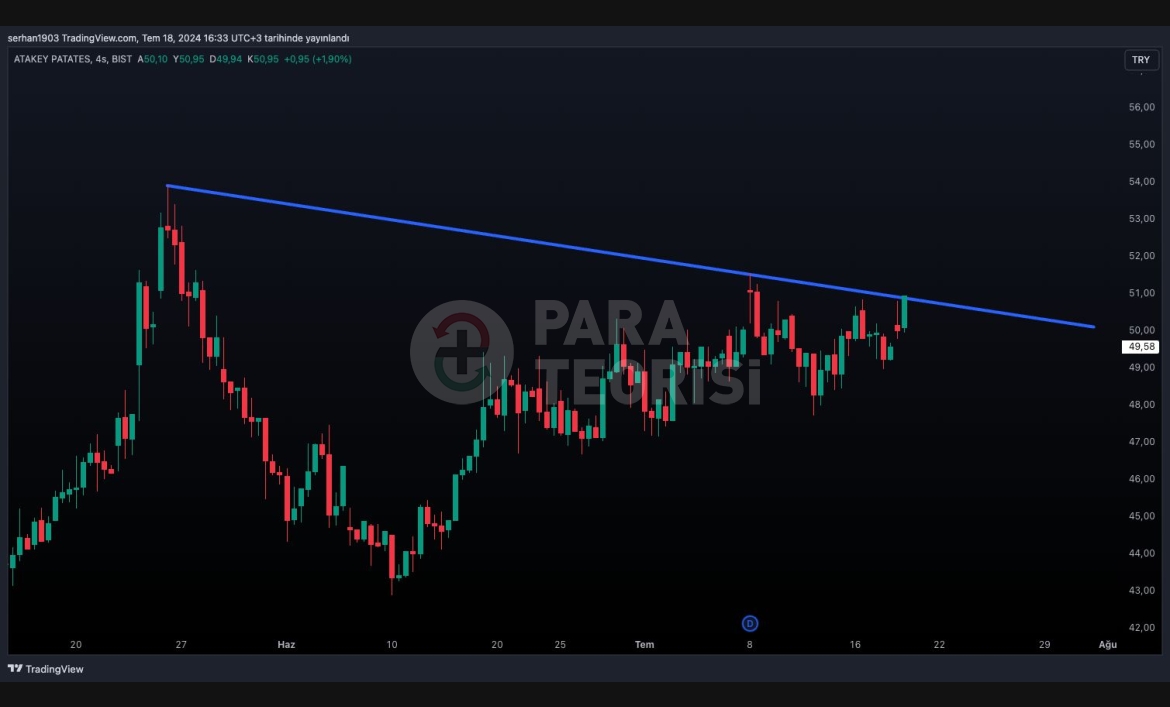Click the close value K50,95

[263, 59]
